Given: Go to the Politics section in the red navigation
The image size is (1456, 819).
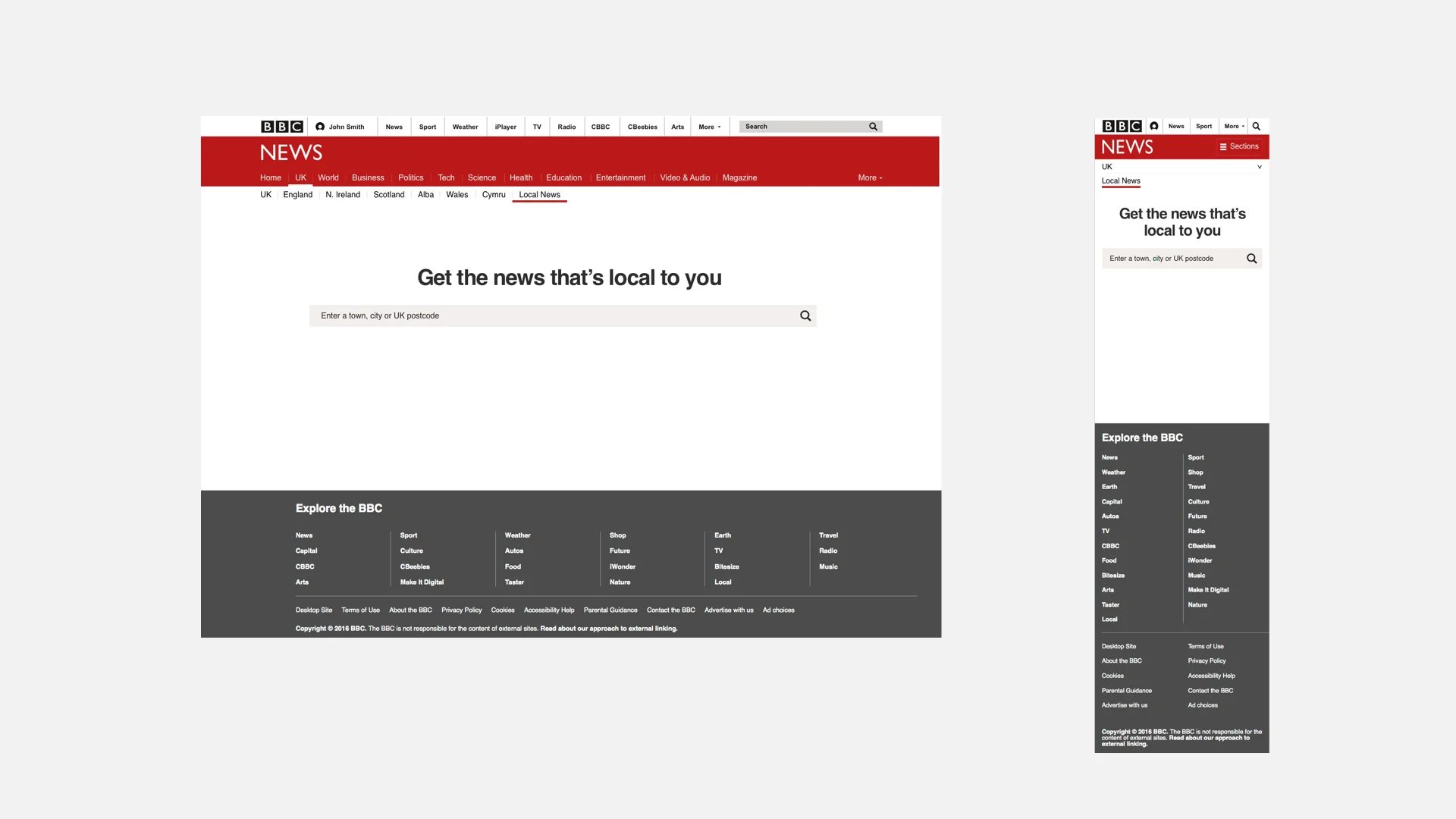Looking at the screenshot, I should click(411, 177).
